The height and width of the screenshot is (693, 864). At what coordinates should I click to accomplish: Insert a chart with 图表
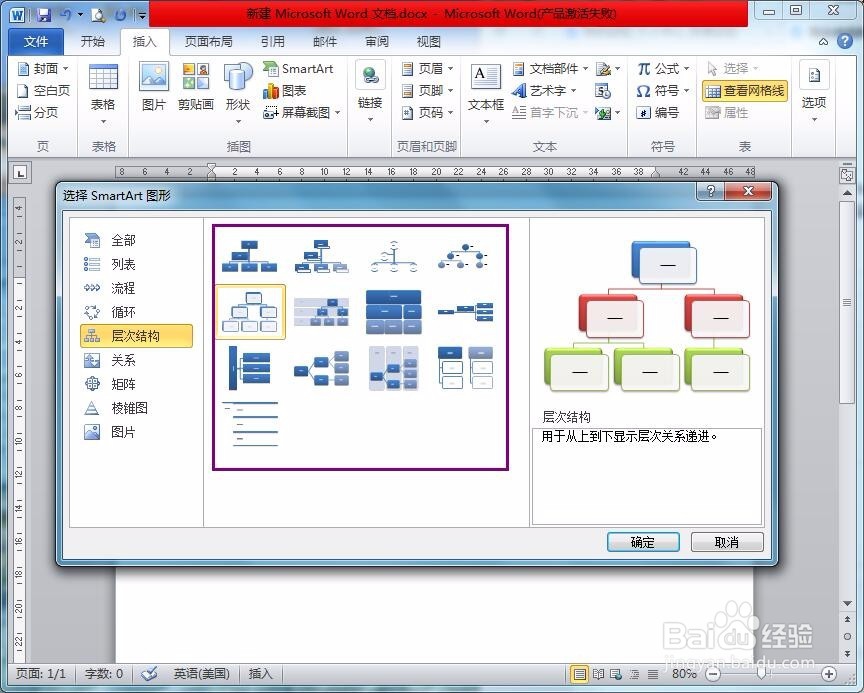(284, 91)
